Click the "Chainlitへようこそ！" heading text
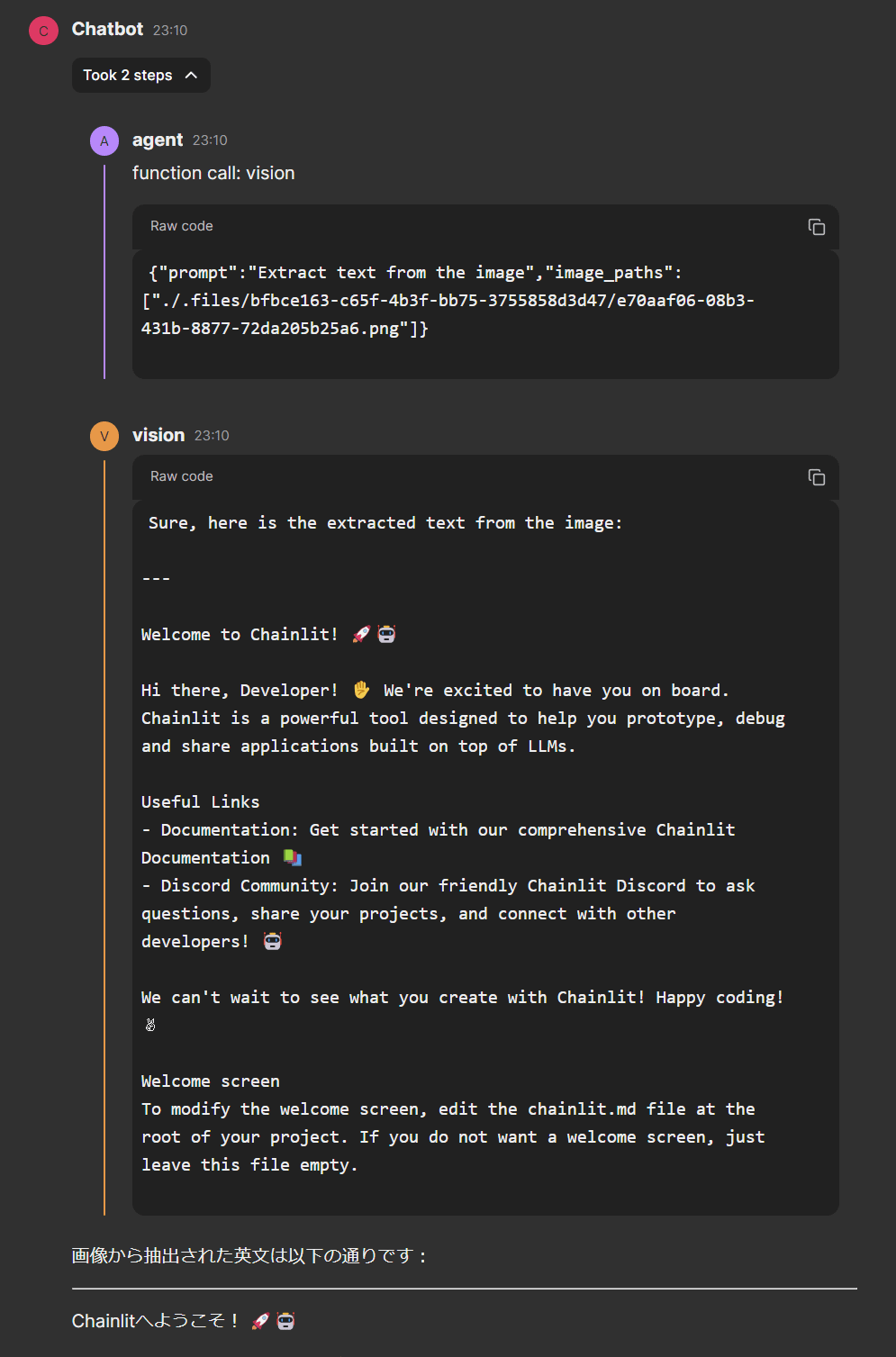Viewport: 896px width, 1357px height. click(155, 1321)
